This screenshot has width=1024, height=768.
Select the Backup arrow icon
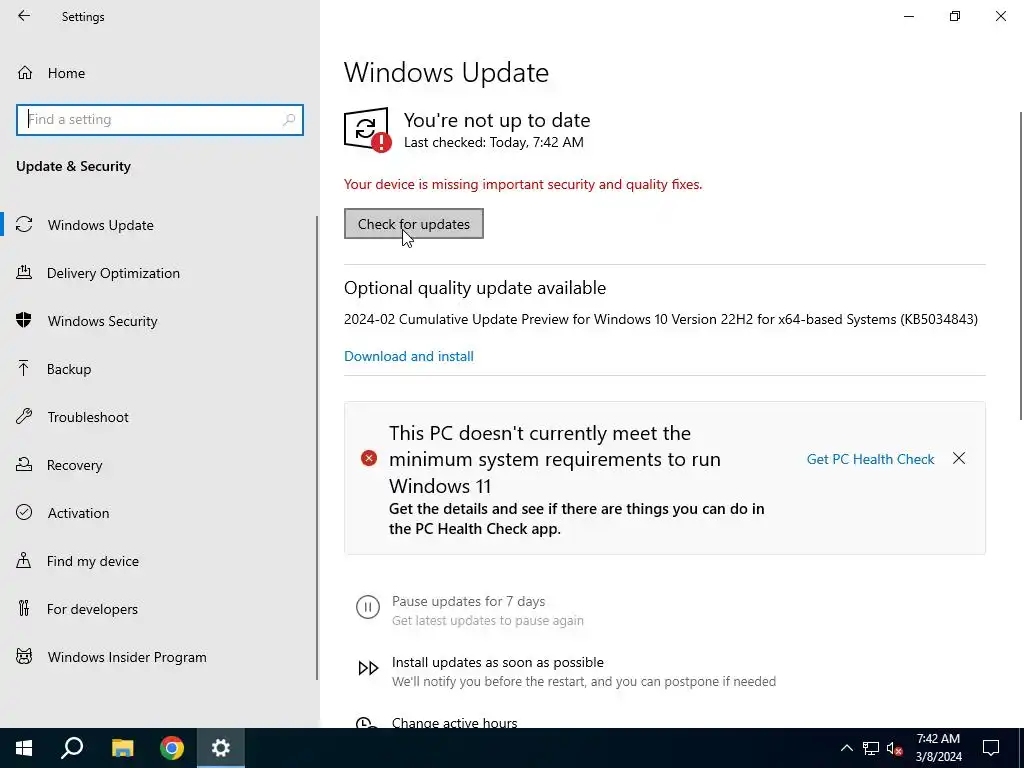point(24,368)
